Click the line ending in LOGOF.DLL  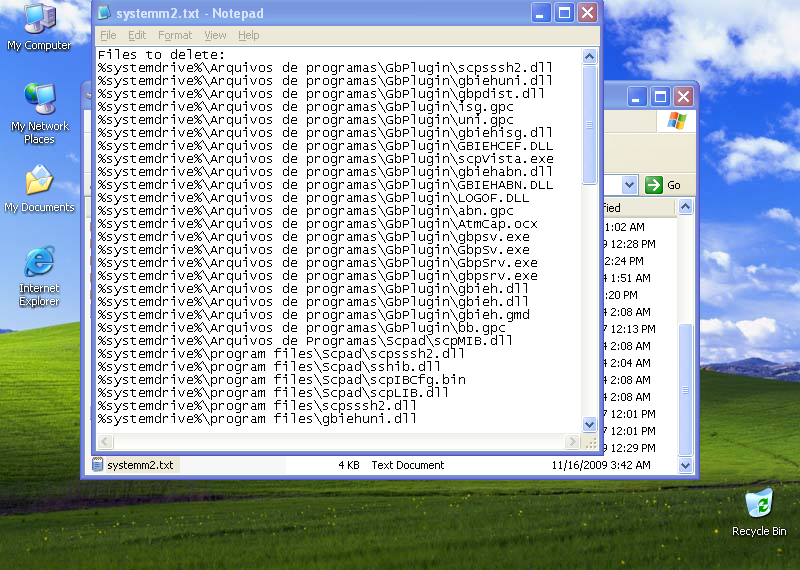[313, 198]
